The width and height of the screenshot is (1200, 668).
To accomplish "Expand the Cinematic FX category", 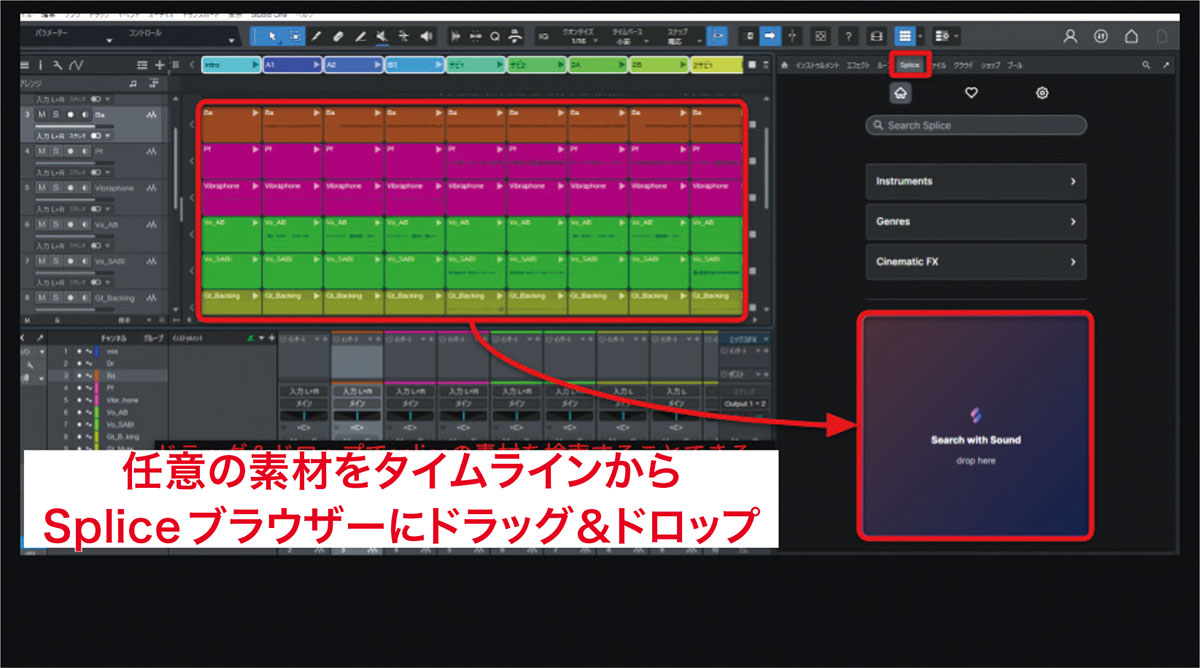I will pos(976,262).
